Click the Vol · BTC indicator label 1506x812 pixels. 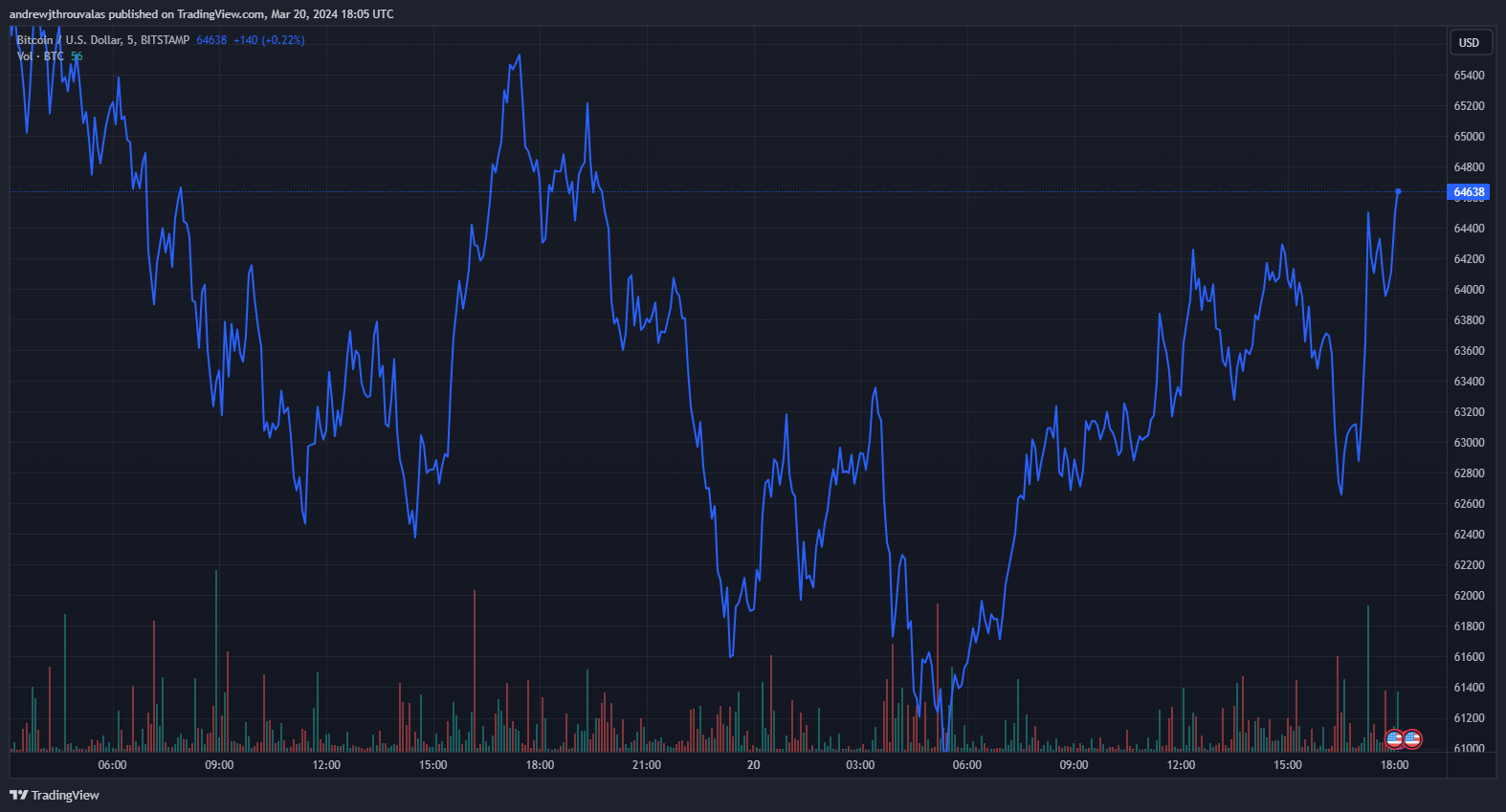pyautogui.click(x=40, y=56)
